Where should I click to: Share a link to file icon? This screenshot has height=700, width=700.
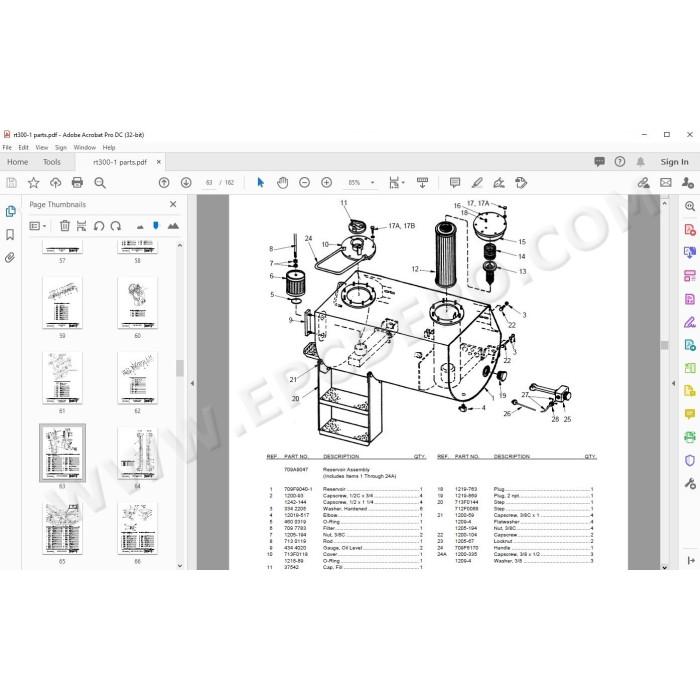point(643,183)
